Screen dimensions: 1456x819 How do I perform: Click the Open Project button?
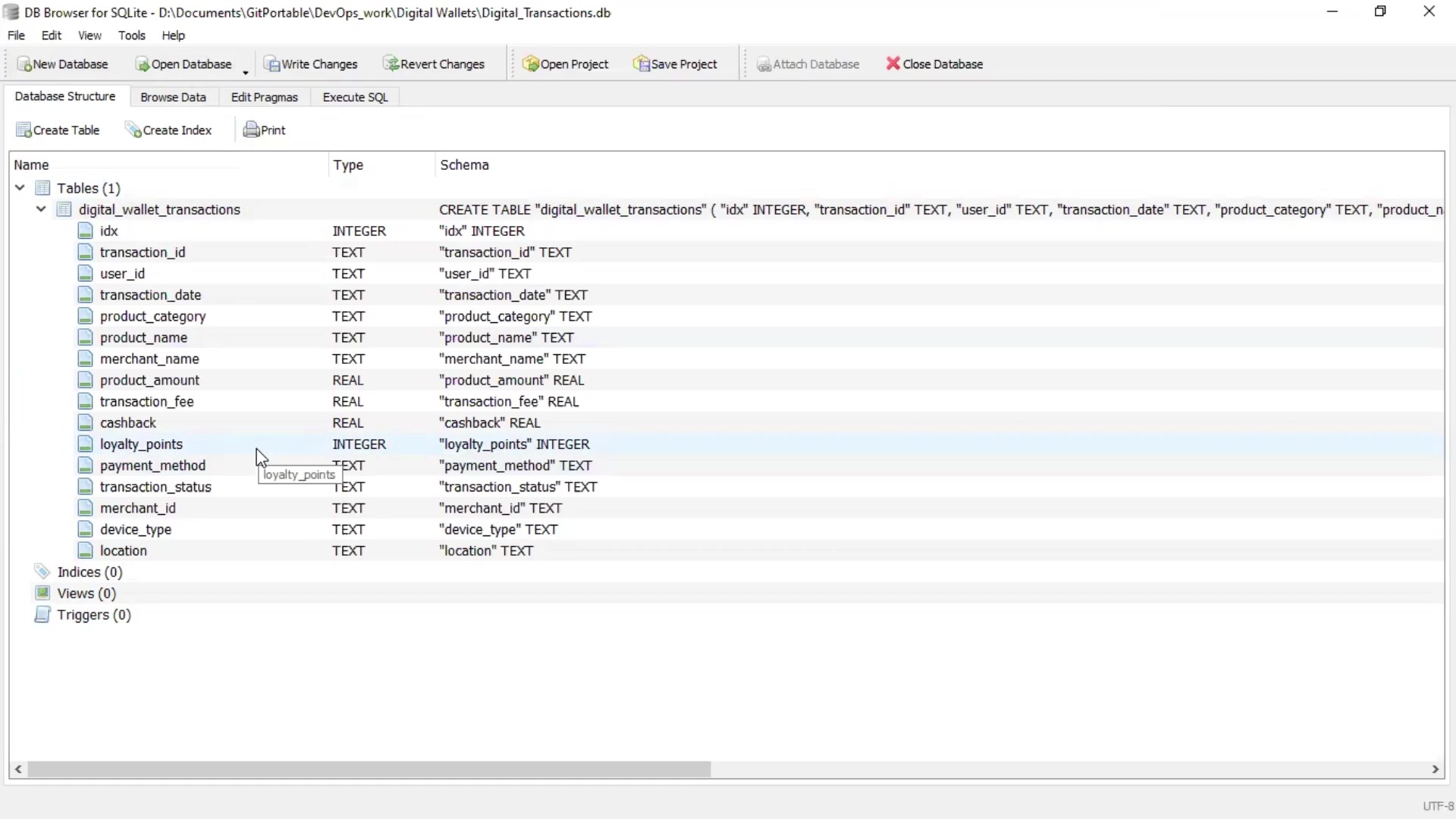click(x=566, y=64)
